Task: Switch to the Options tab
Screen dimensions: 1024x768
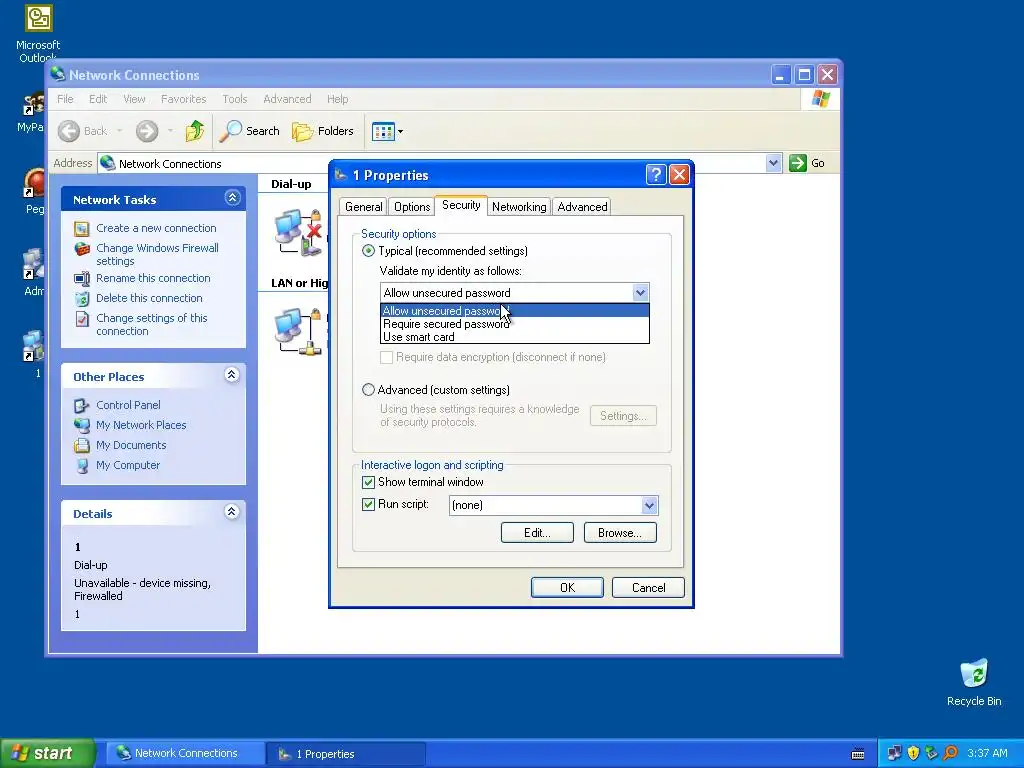Action: click(x=412, y=207)
